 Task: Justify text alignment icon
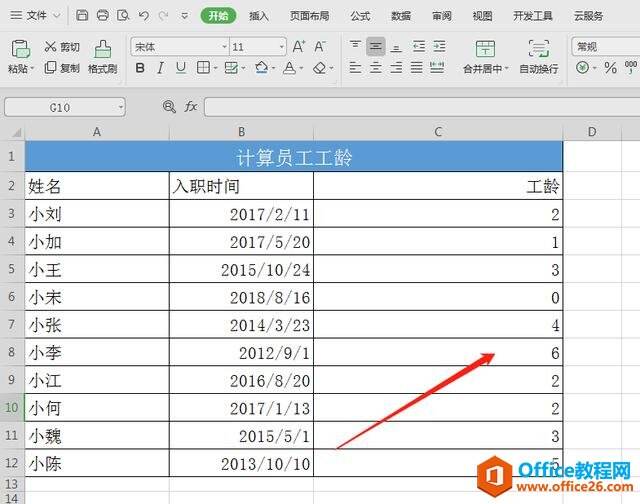416,67
